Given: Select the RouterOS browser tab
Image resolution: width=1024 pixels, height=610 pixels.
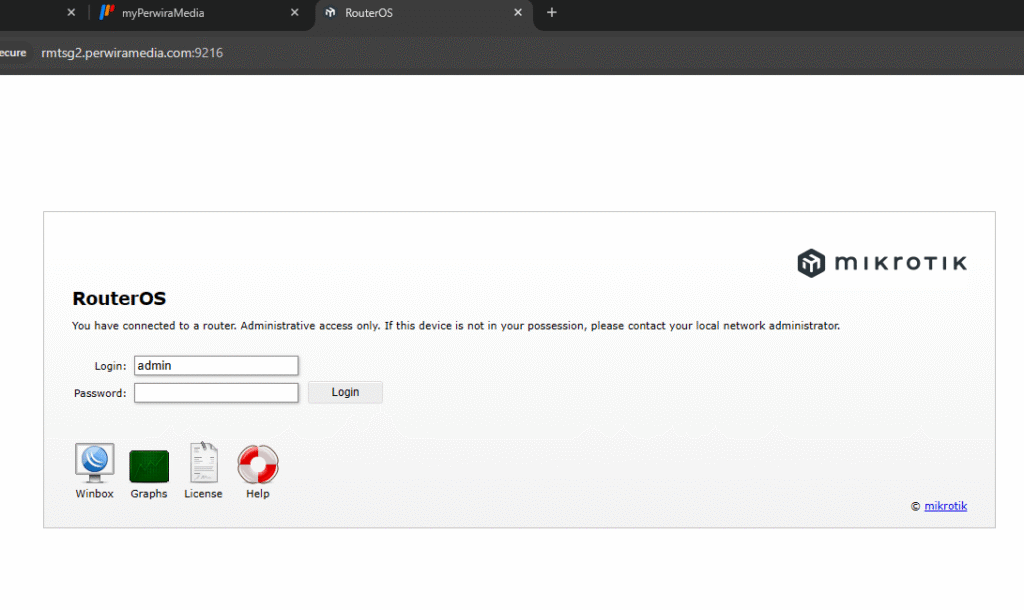Looking at the screenshot, I should pyautogui.click(x=423, y=13).
